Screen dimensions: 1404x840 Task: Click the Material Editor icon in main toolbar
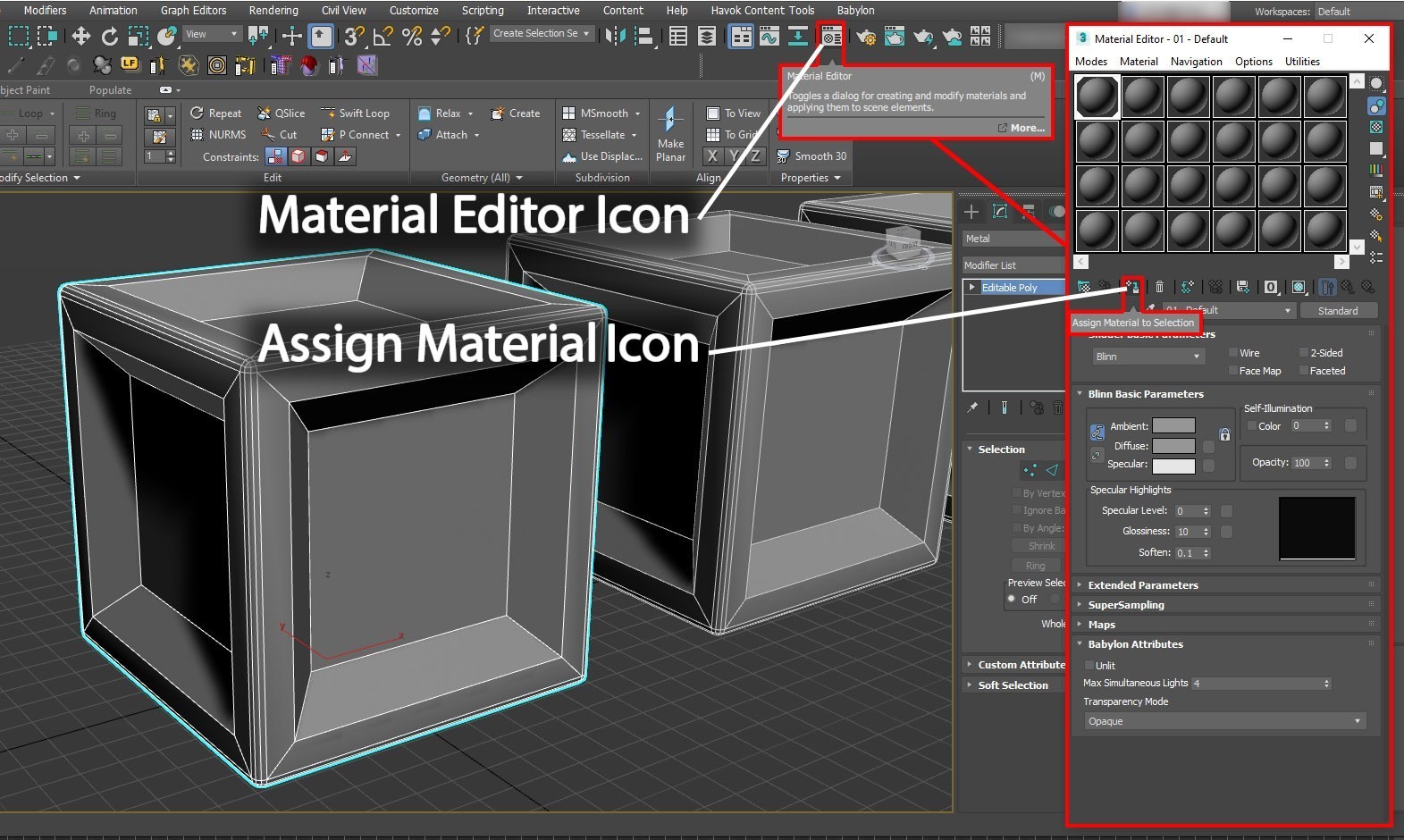[831, 37]
